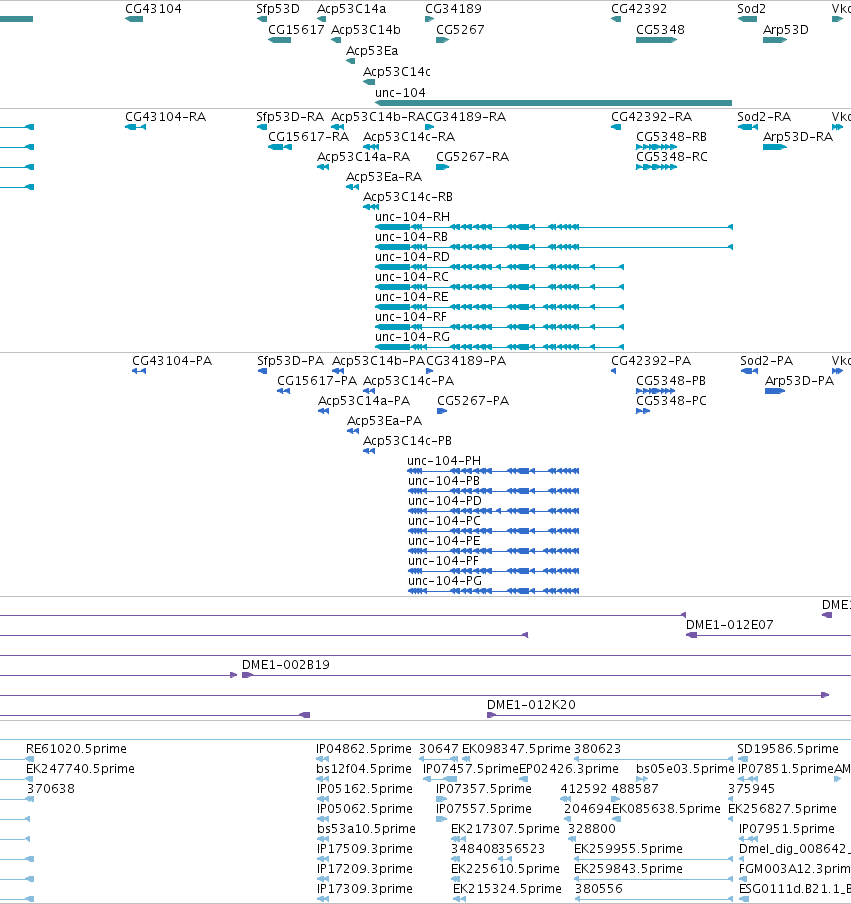Open the unc-104-RD transcript label
This screenshot has height=904, width=851.
tap(412, 257)
